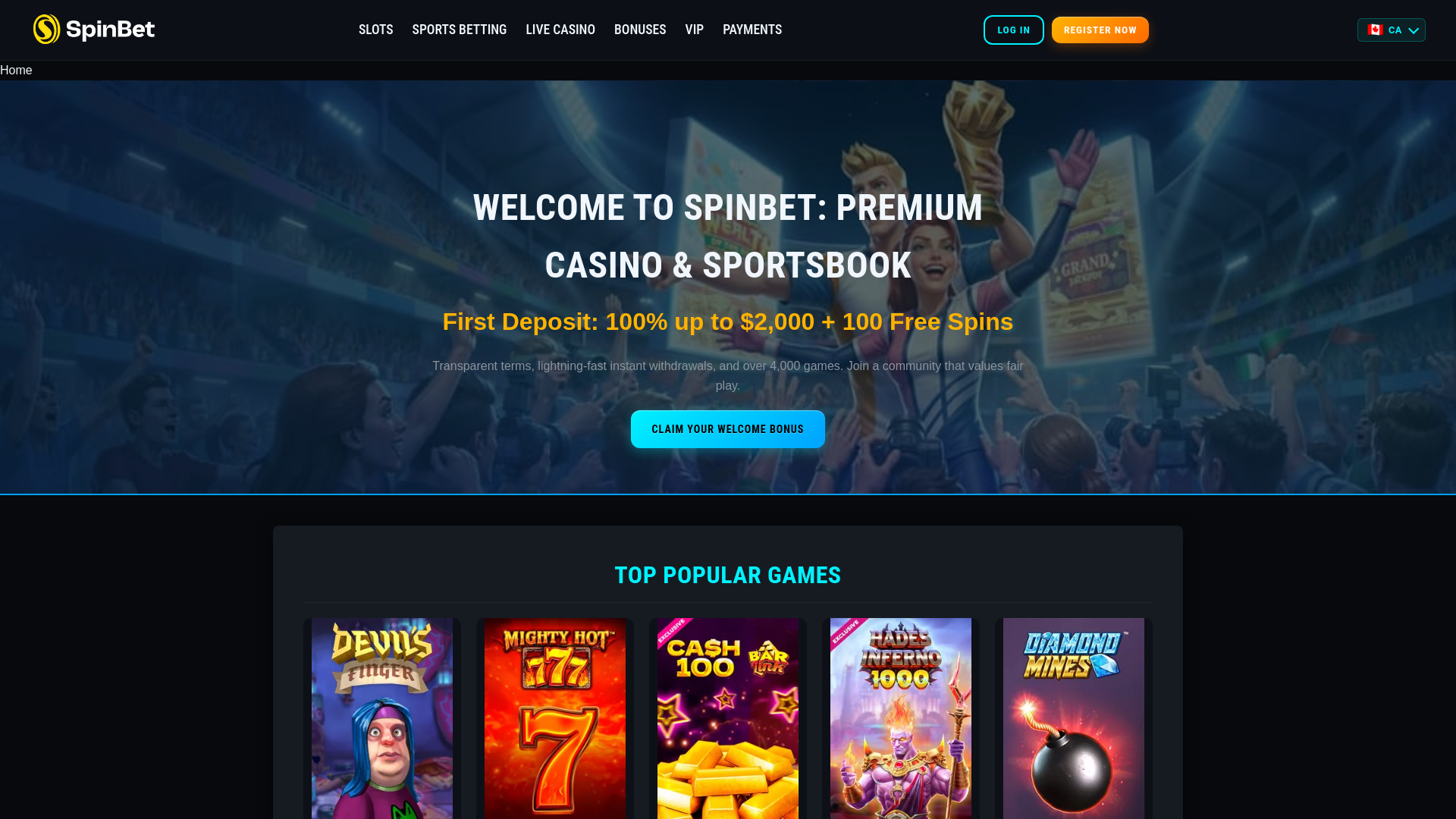Open the VIP menu link
Screen dimensions: 1456x819
[694, 30]
